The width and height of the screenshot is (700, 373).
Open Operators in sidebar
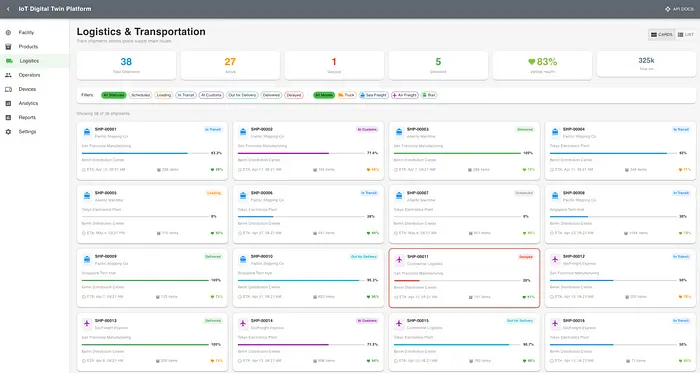point(34,75)
